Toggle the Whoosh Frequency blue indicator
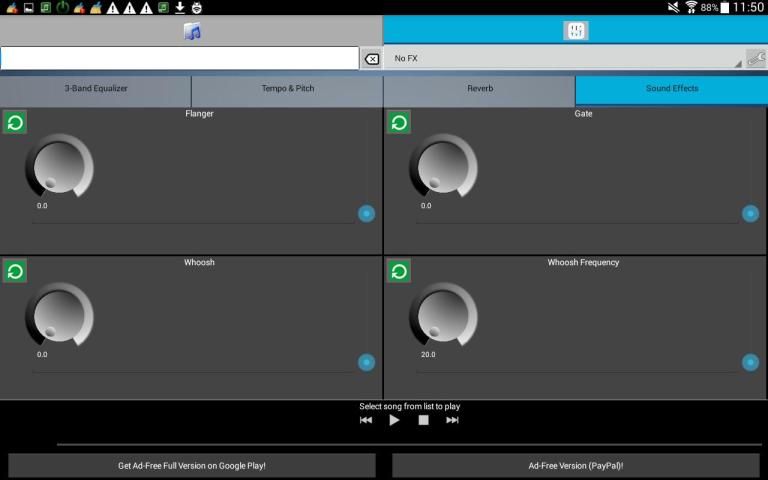 click(x=750, y=362)
